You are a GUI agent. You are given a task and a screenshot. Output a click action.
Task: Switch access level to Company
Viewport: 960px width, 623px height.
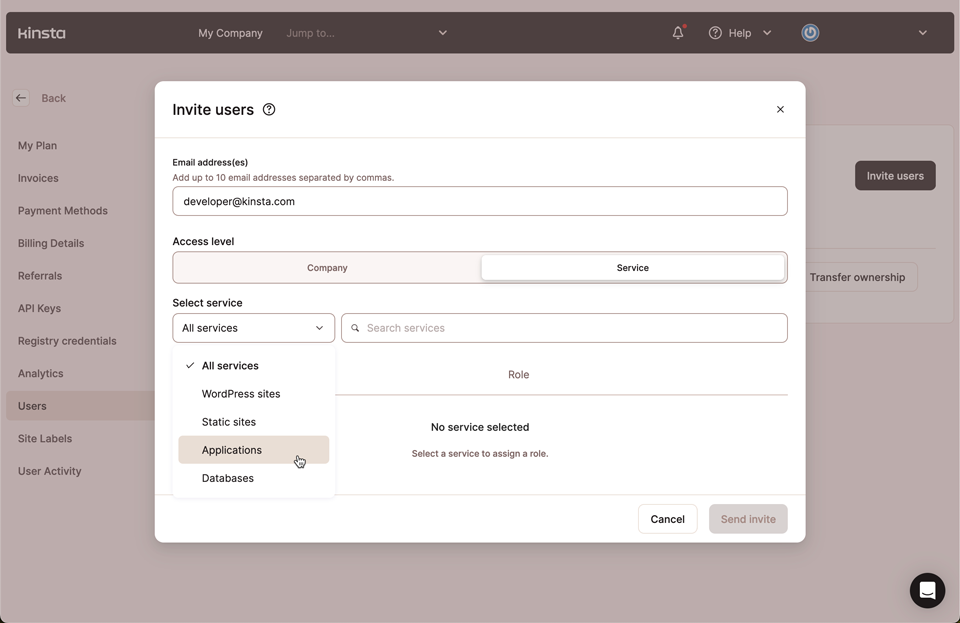click(327, 267)
